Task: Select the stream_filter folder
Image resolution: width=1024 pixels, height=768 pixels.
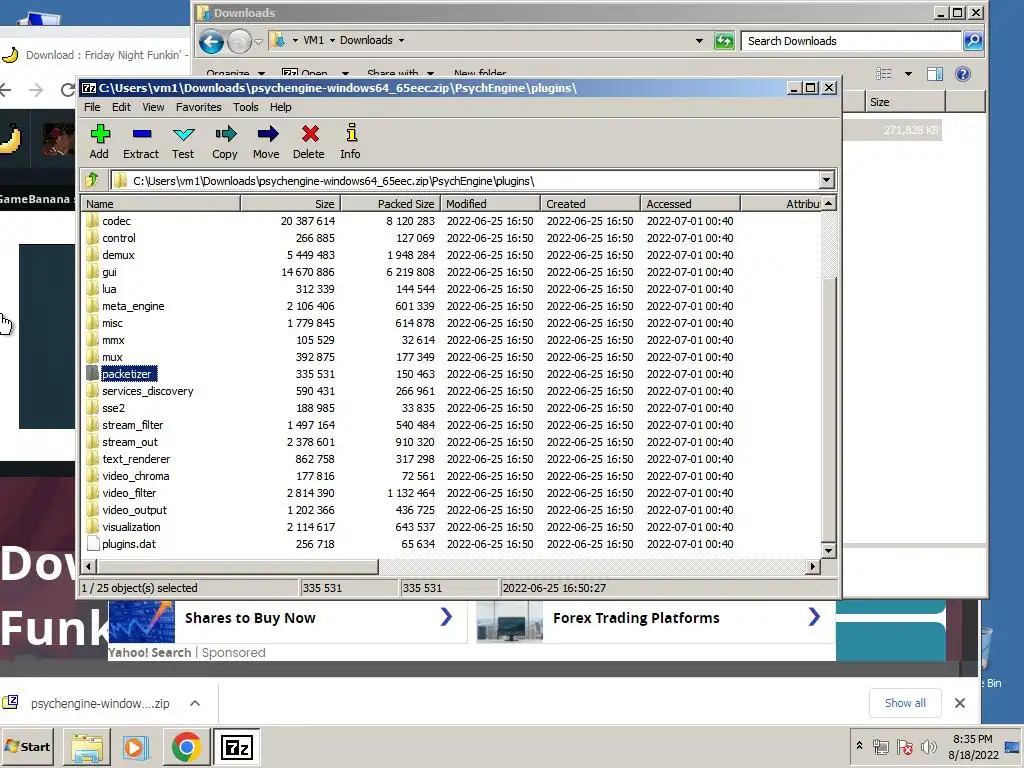Action: coord(133,424)
